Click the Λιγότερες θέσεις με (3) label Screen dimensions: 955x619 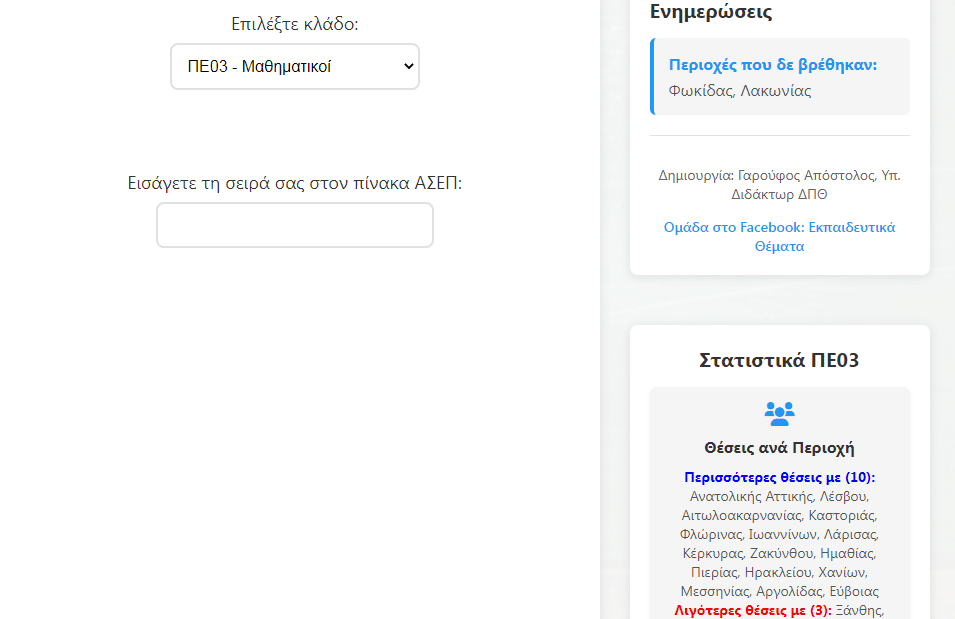(753, 610)
